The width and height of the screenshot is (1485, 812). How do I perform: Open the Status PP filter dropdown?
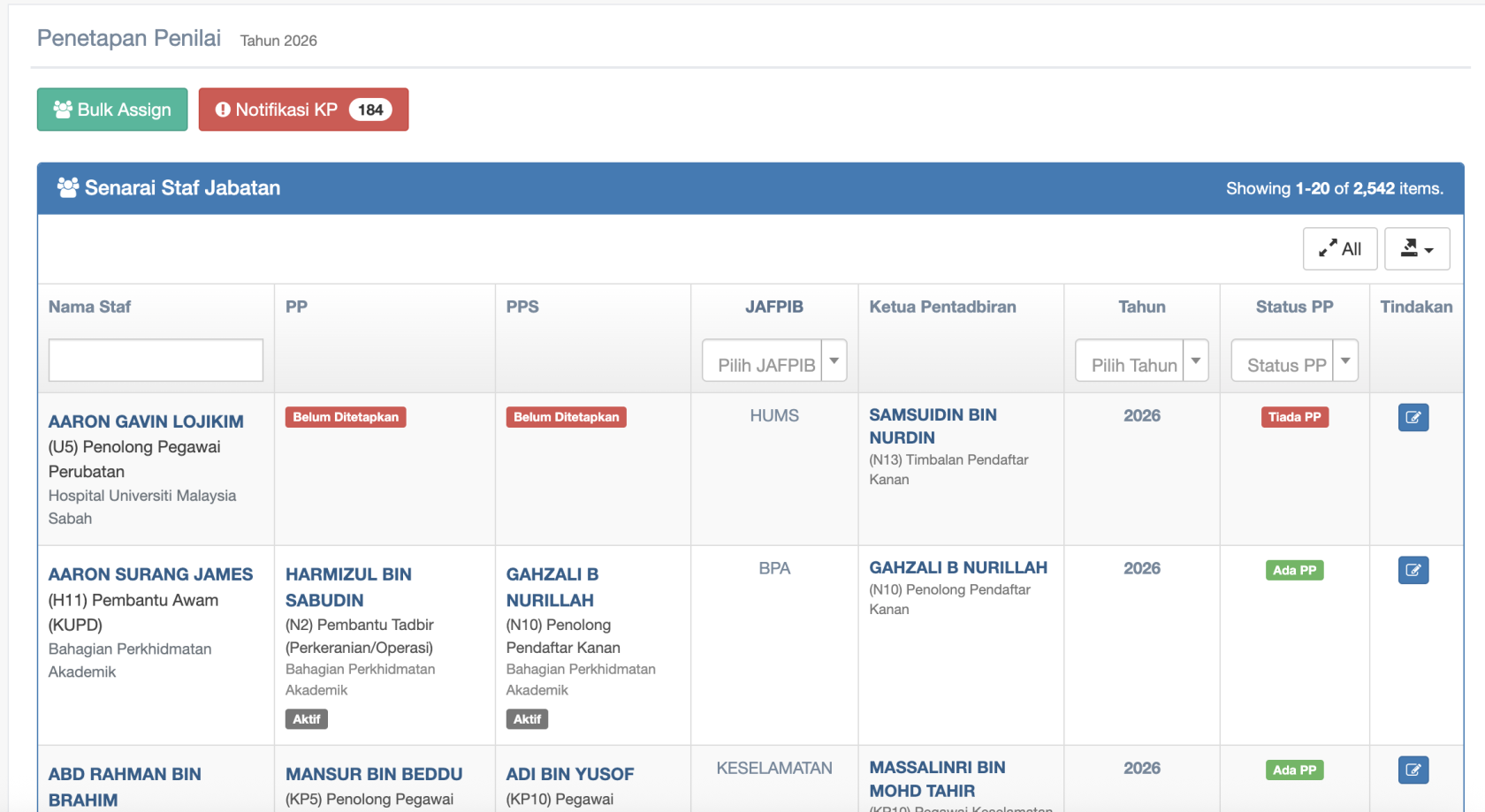[1294, 361]
